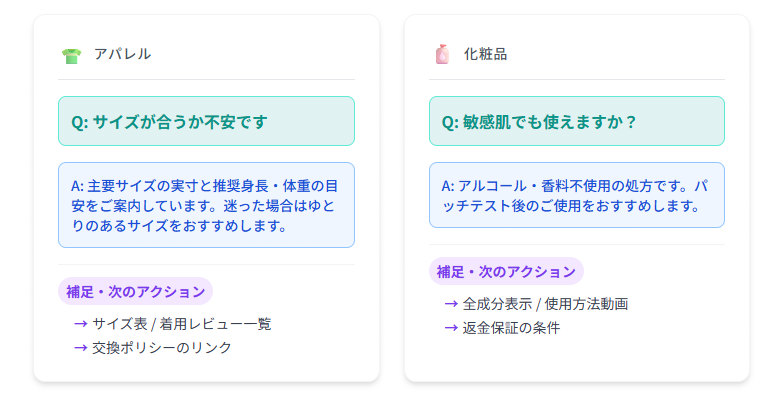This screenshot has width=782, height=404.
Task: Click the arrow before 全成分表示
Action: [x=451, y=304]
